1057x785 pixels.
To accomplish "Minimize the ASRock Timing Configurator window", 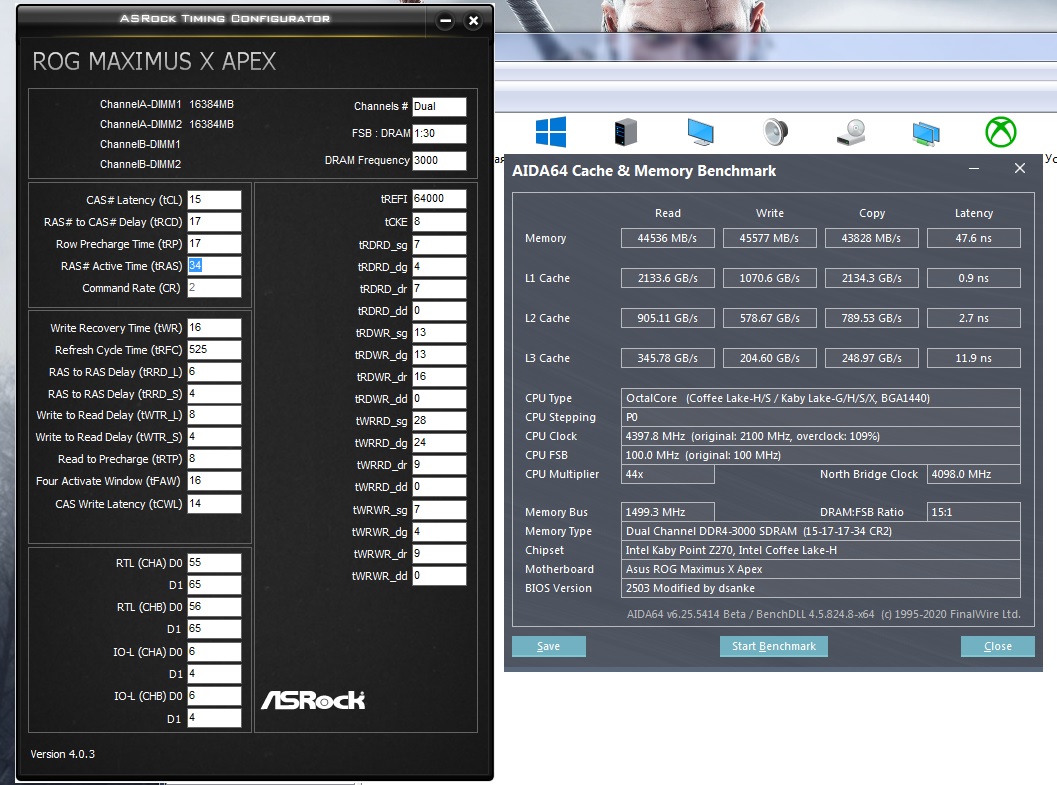I will (446, 21).
